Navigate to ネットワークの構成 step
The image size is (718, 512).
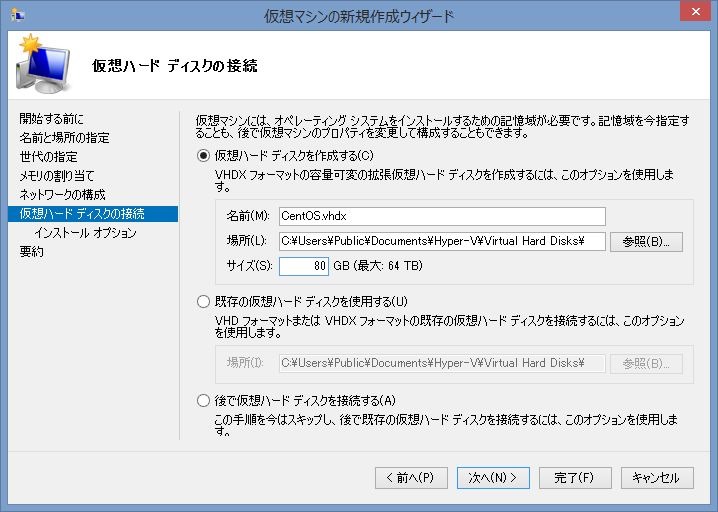point(62,195)
